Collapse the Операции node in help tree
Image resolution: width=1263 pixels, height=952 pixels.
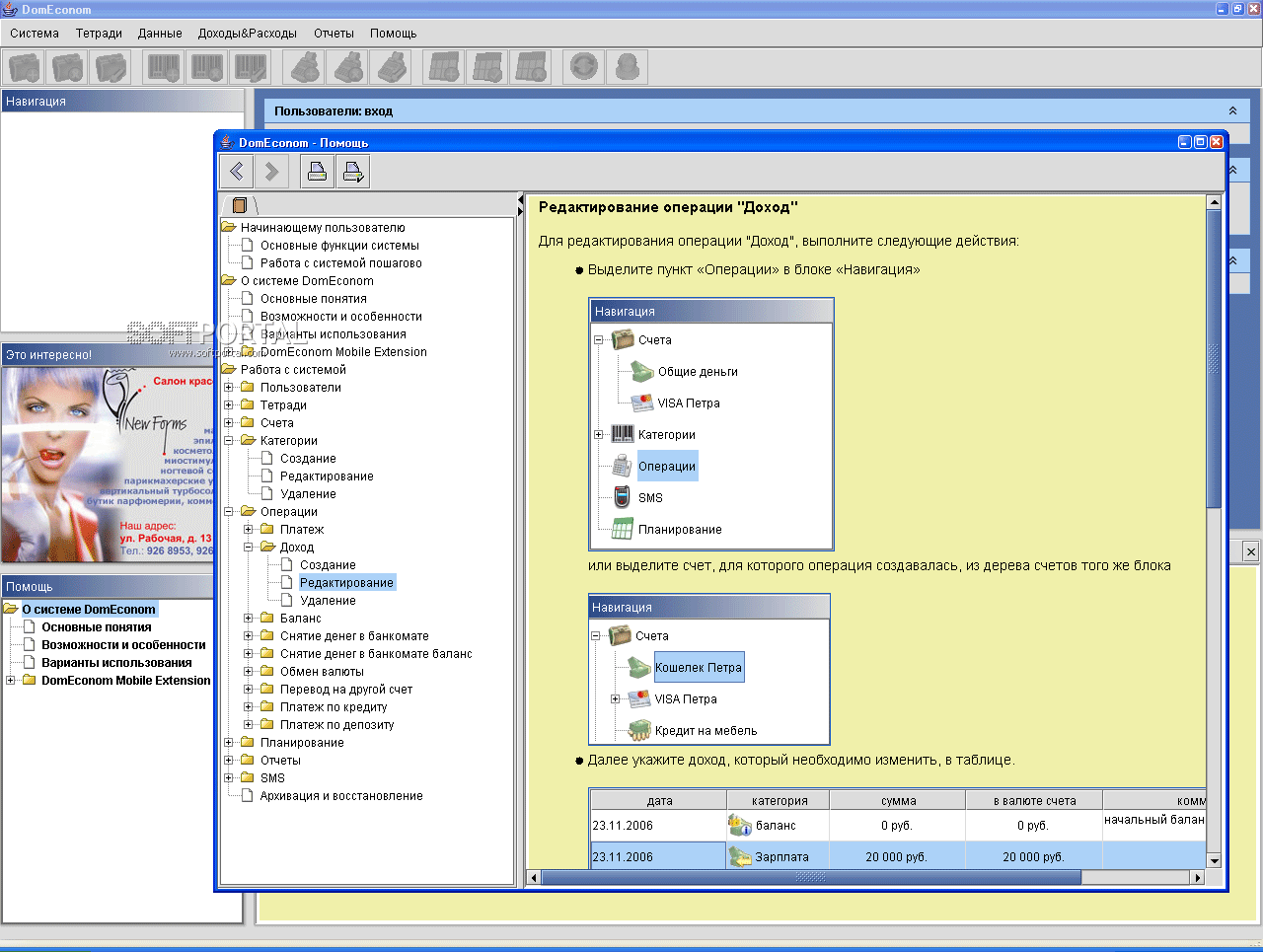pos(229,512)
